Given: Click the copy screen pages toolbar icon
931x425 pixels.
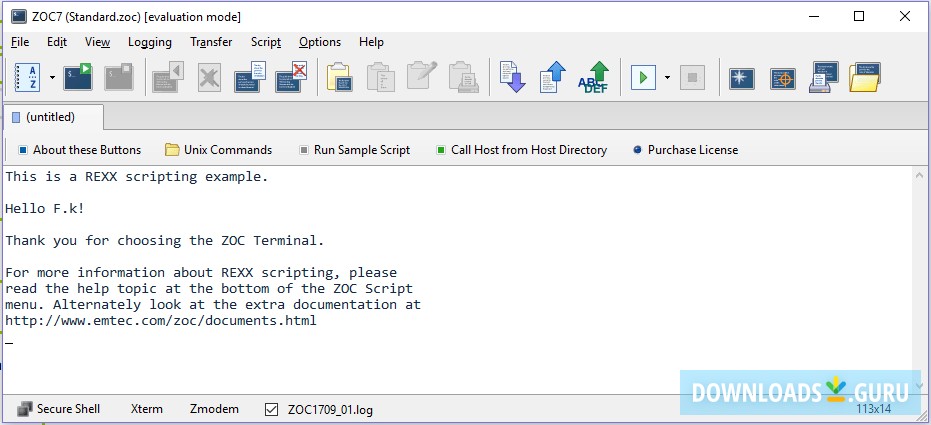Looking at the screenshot, I should point(250,77).
